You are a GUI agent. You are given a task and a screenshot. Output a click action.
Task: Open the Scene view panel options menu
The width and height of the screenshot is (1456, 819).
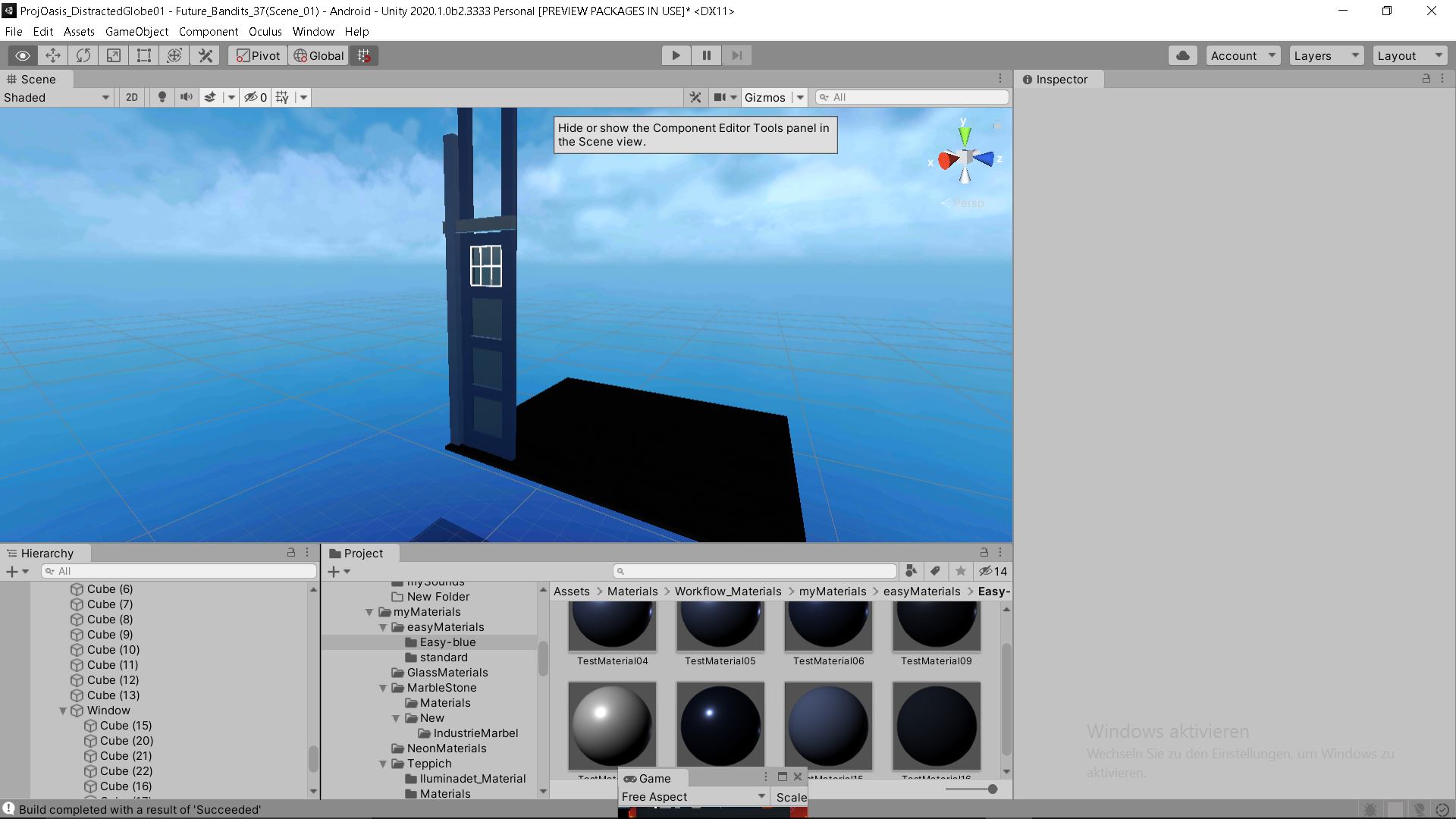click(1000, 79)
